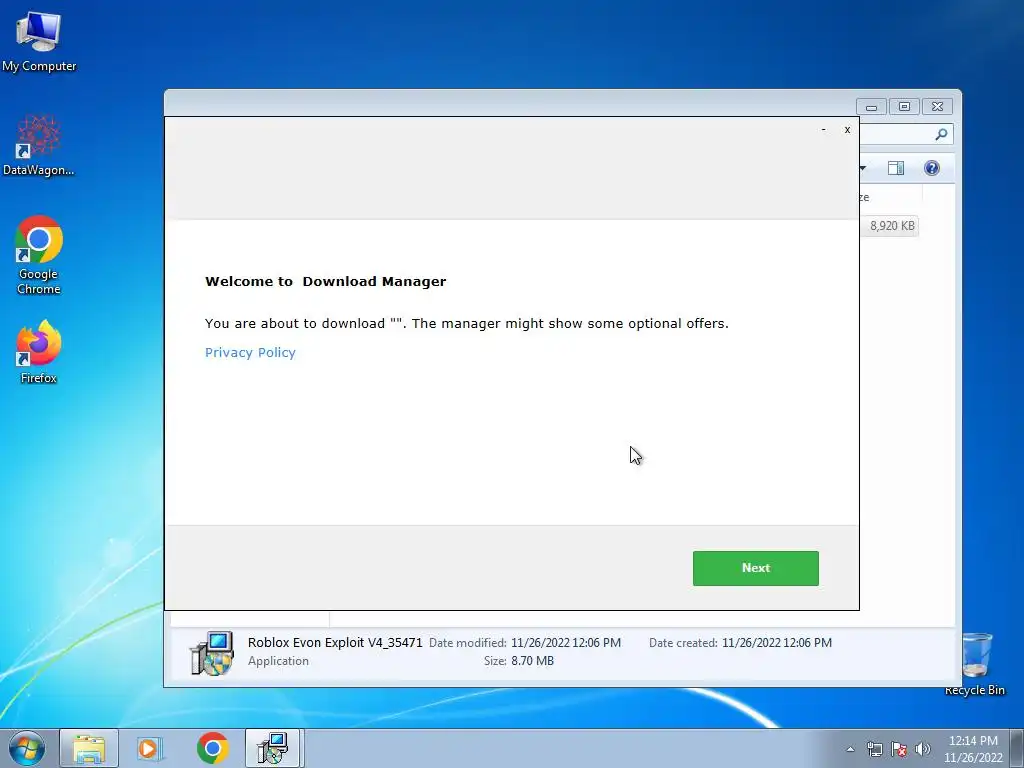Open Action Center flag icon
Screen dimensions: 1024x768
(x=899, y=749)
